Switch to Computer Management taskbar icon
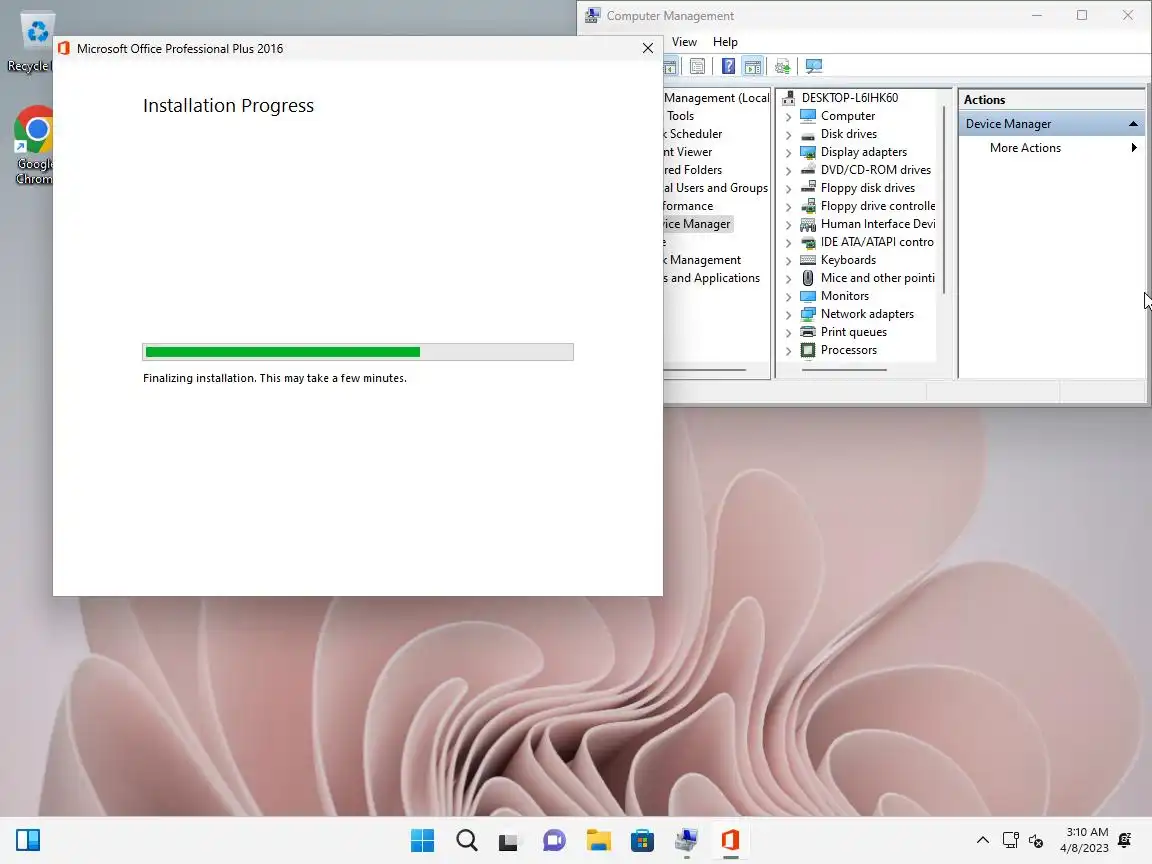Screen dimensions: 1152x864 coord(686,840)
